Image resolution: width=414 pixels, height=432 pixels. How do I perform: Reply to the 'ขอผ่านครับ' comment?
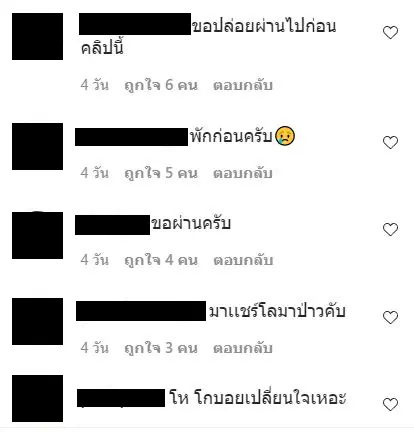point(243,260)
